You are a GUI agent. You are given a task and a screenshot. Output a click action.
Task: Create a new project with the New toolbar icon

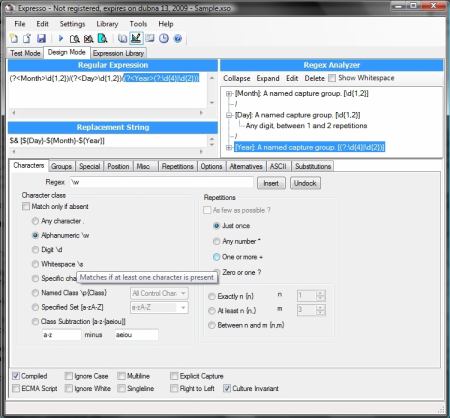point(14,39)
